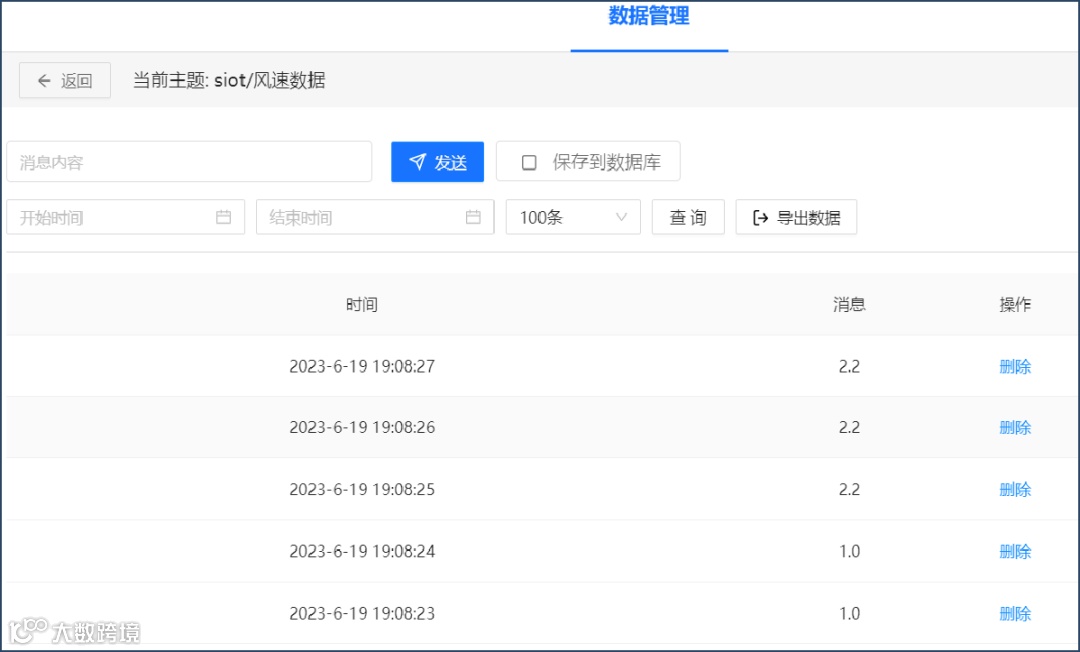Open the start time calendar icon

coord(223,217)
